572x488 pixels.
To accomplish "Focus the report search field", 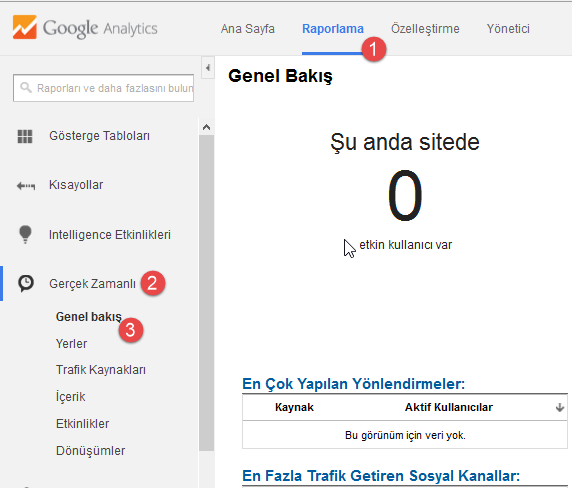I will [x=104, y=88].
